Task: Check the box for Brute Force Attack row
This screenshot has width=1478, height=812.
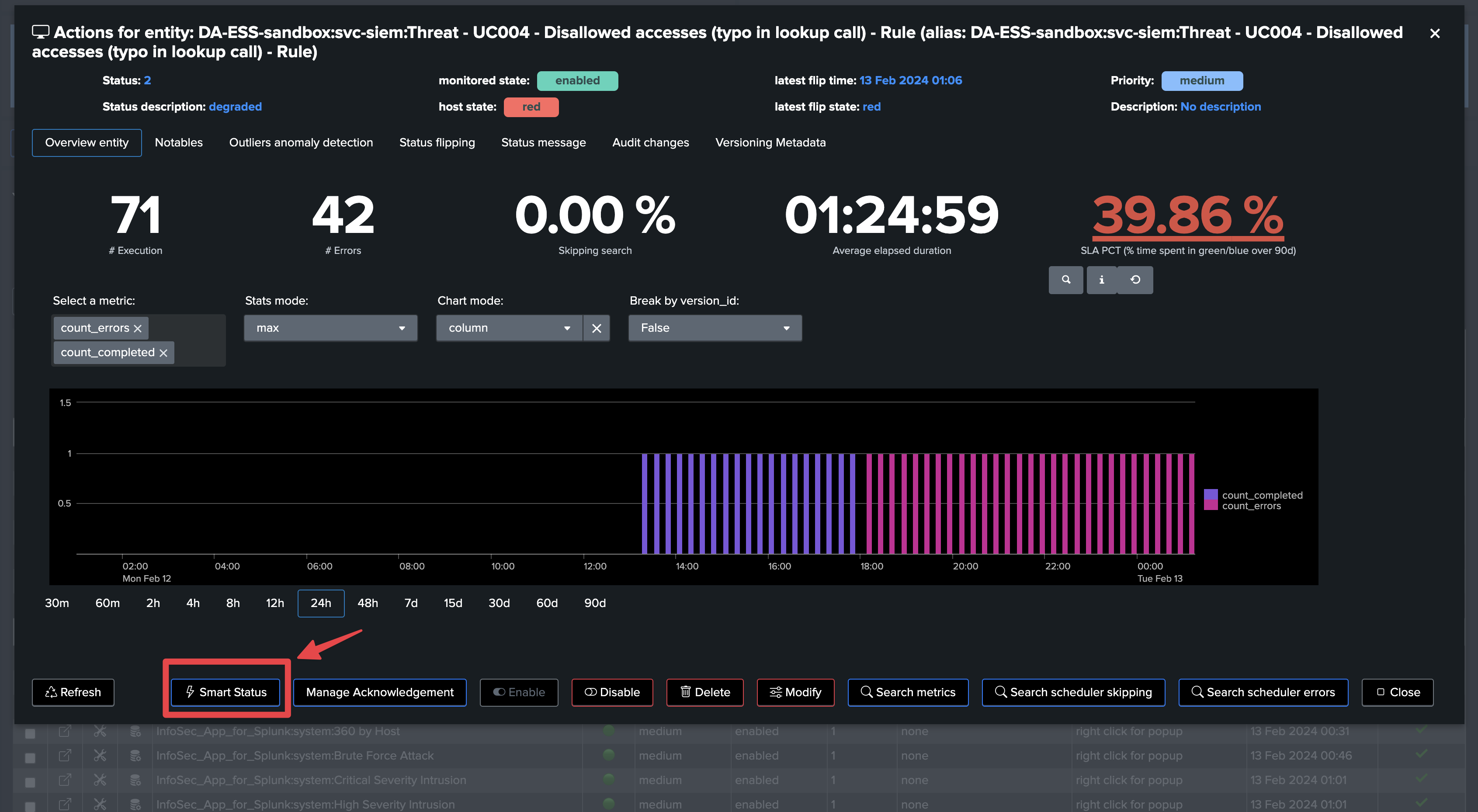Action: (x=31, y=757)
